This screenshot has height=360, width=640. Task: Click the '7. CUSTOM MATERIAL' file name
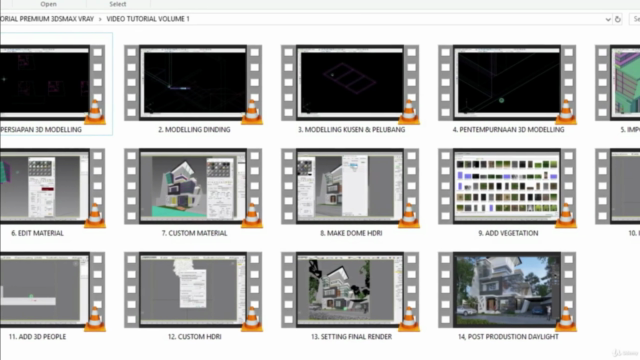coord(194,233)
